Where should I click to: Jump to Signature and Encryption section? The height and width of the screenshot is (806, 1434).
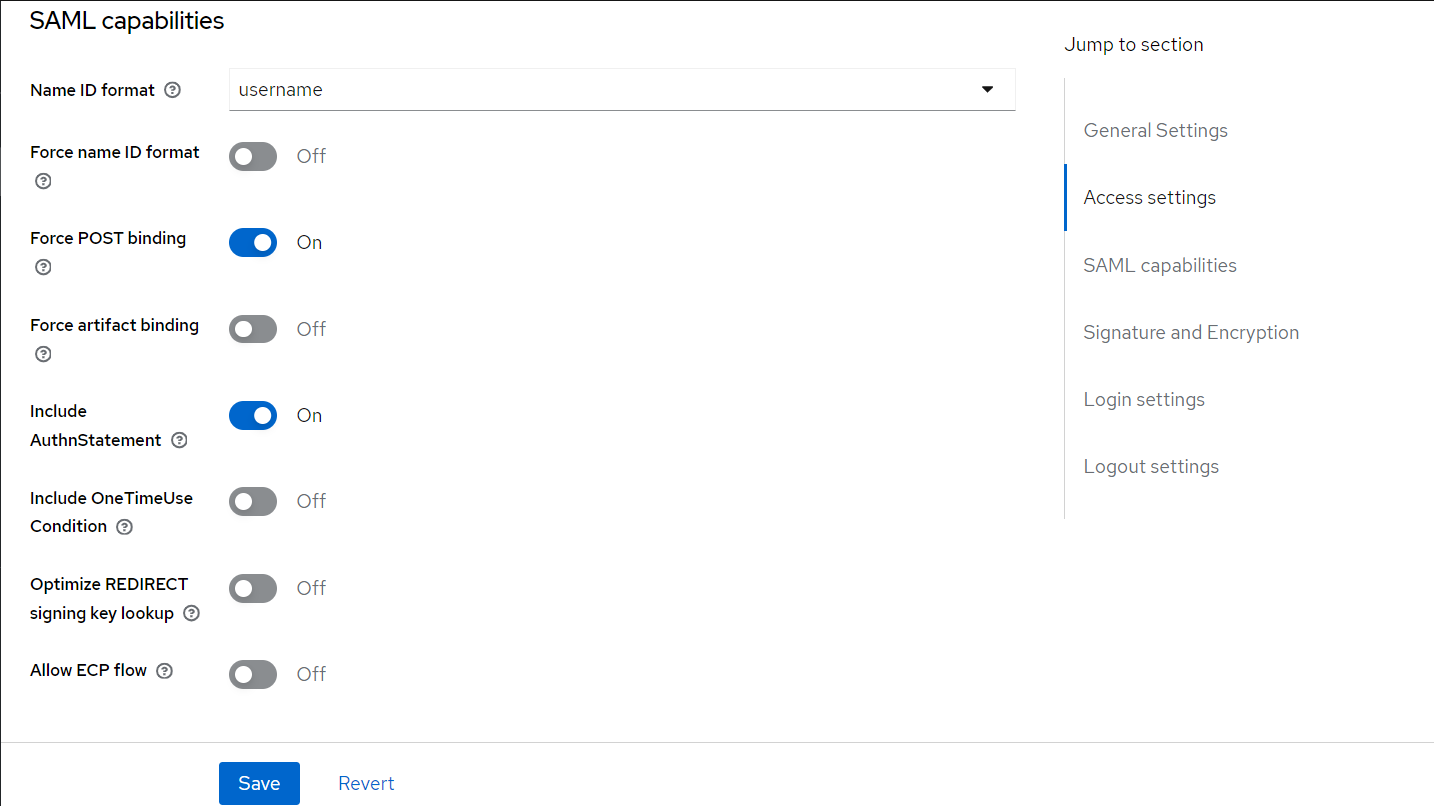tap(1191, 333)
